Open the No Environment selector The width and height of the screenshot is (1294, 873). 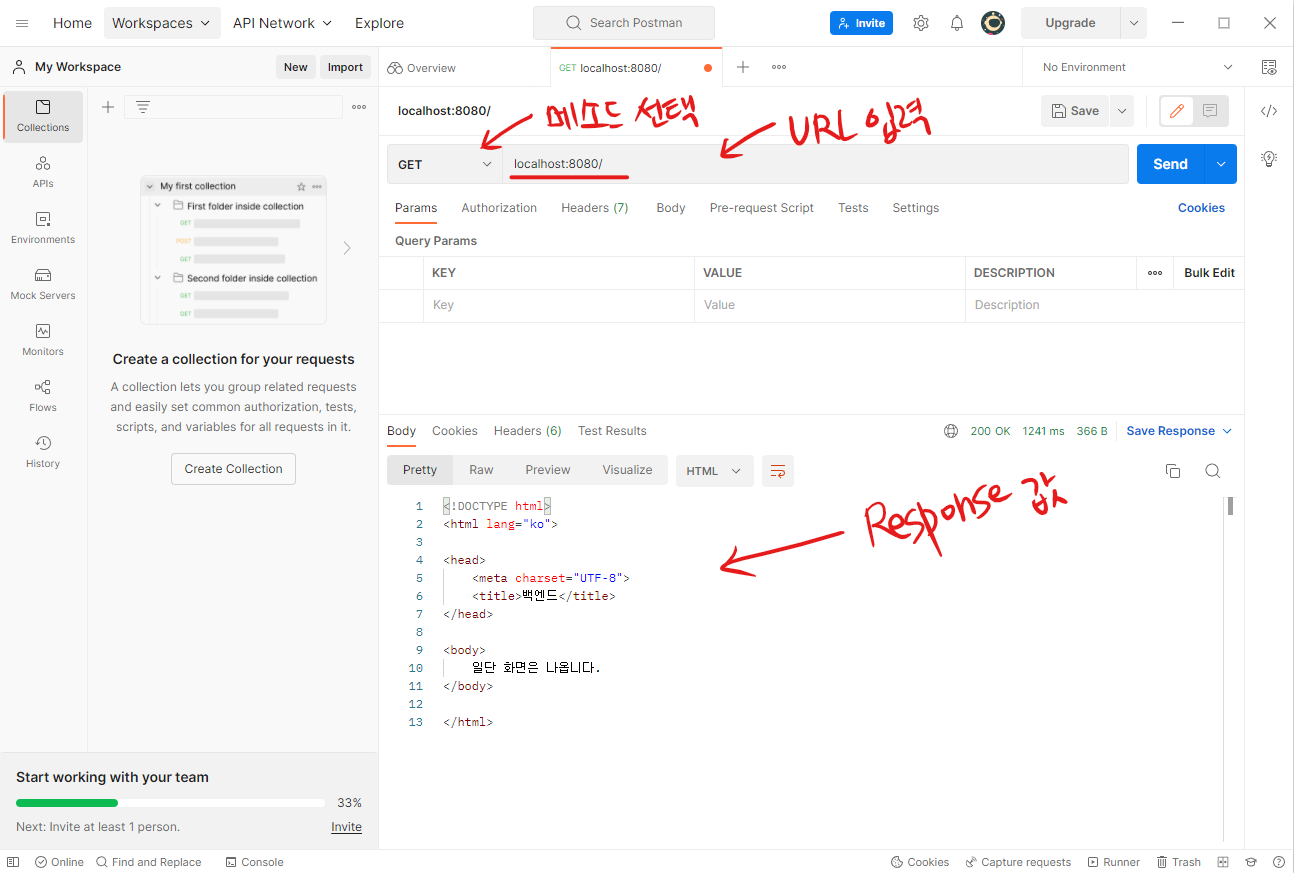coord(1138,67)
